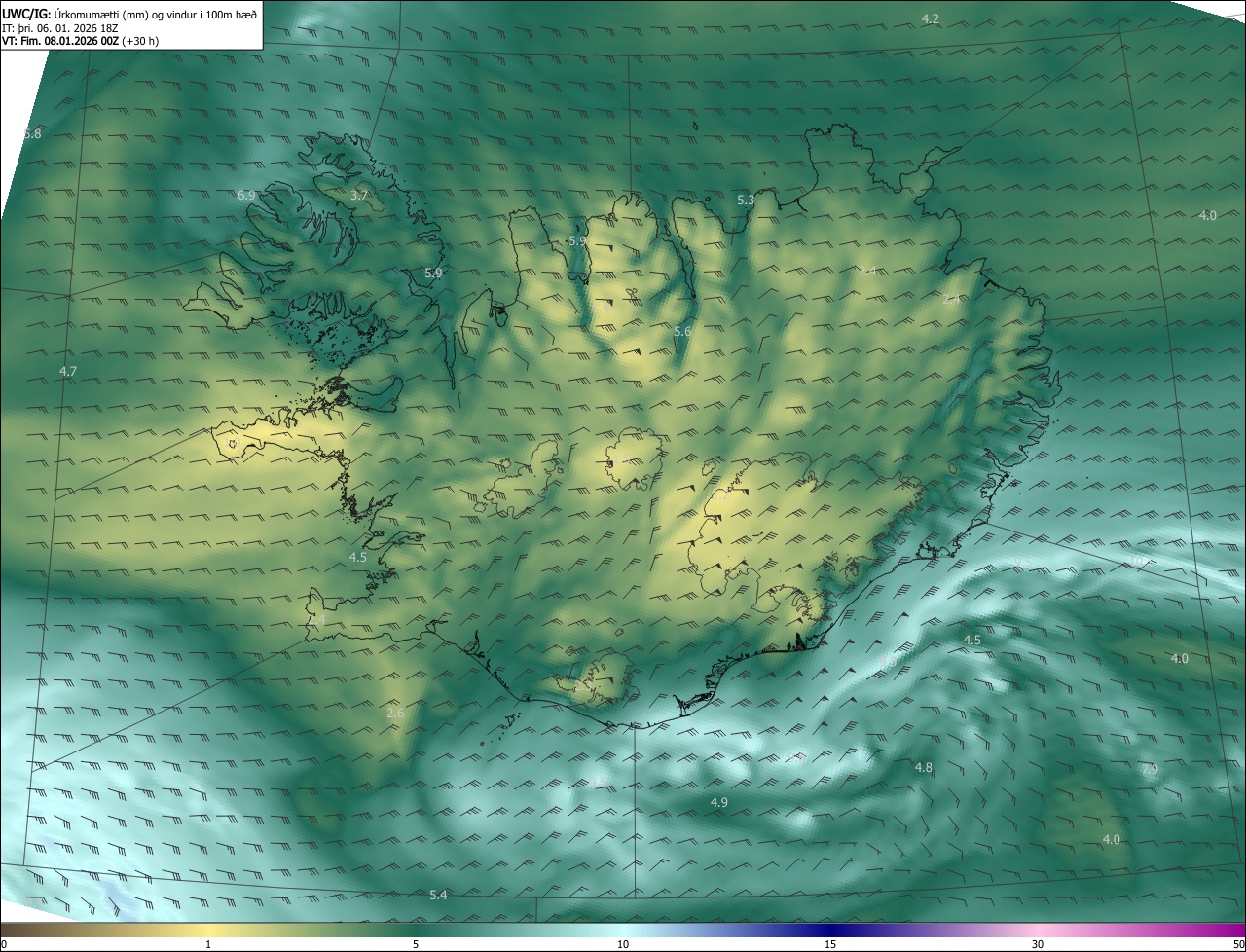Click the colour scale tick label '15'
The image size is (1246, 952).
pos(830,944)
